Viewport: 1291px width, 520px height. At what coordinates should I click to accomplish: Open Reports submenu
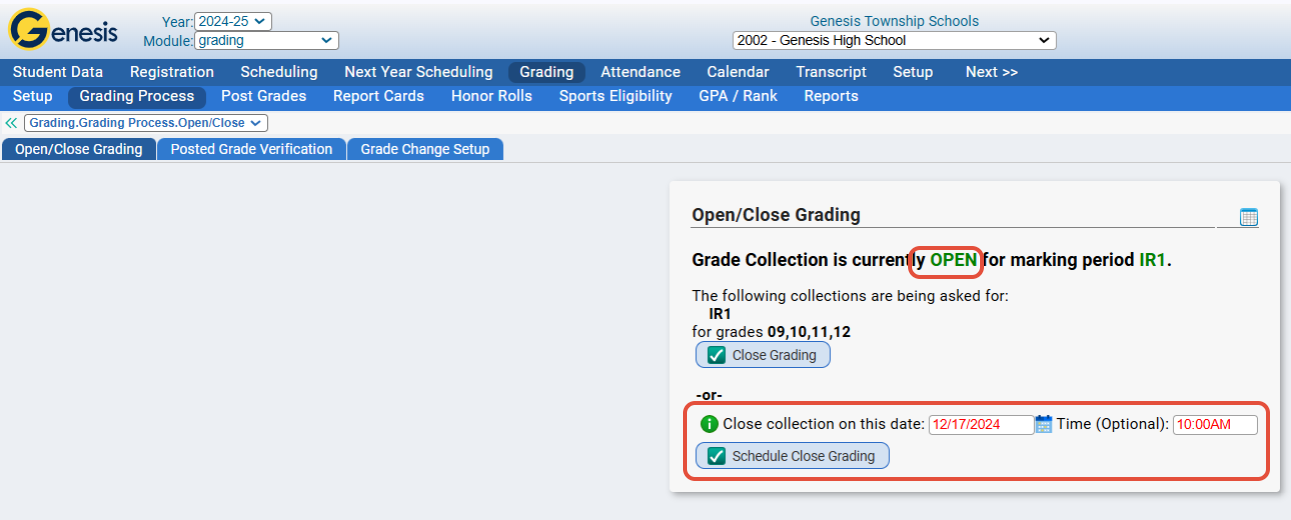[831, 96]
